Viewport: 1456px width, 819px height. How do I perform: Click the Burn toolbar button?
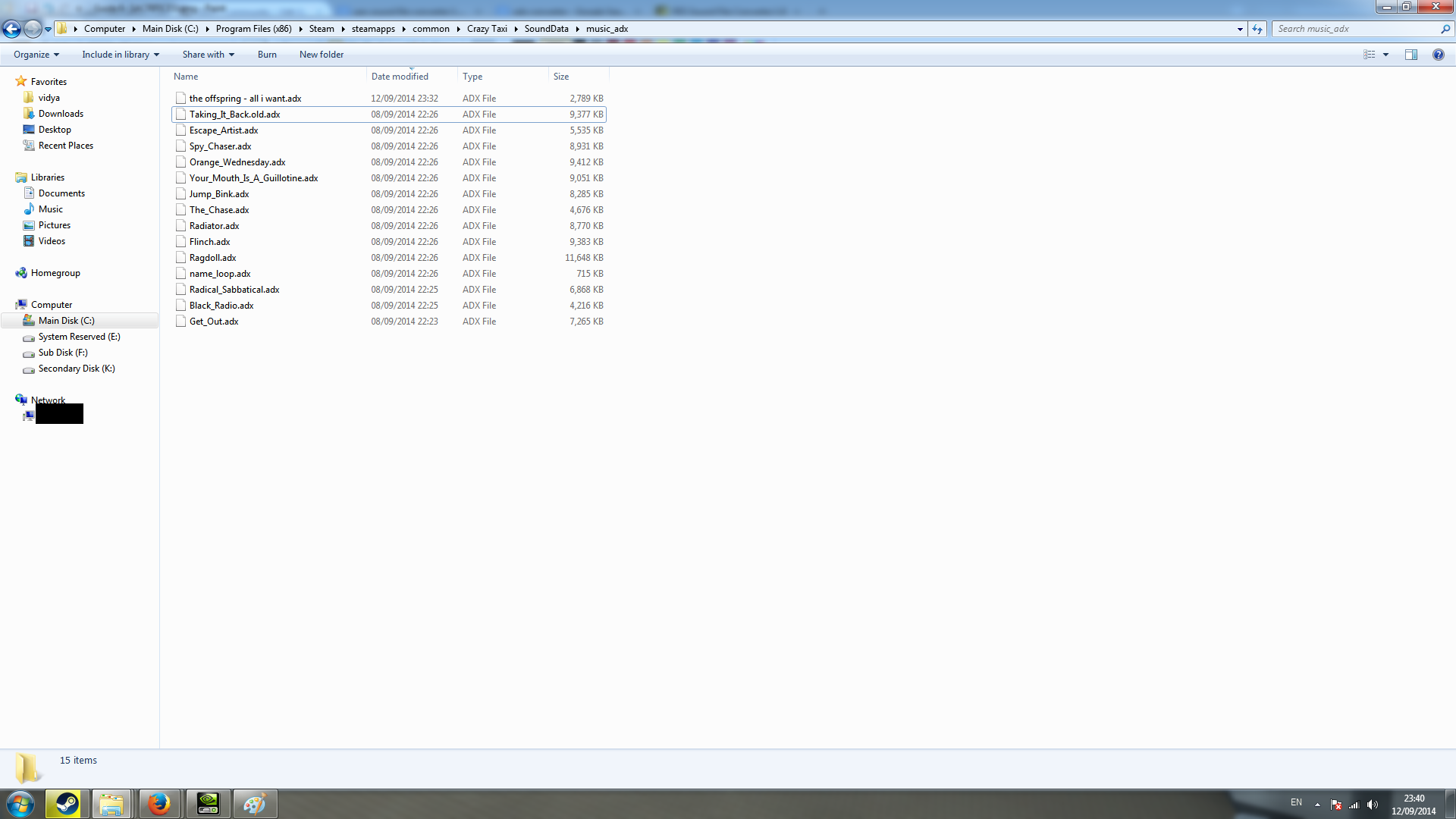click(x=267, y=55)
